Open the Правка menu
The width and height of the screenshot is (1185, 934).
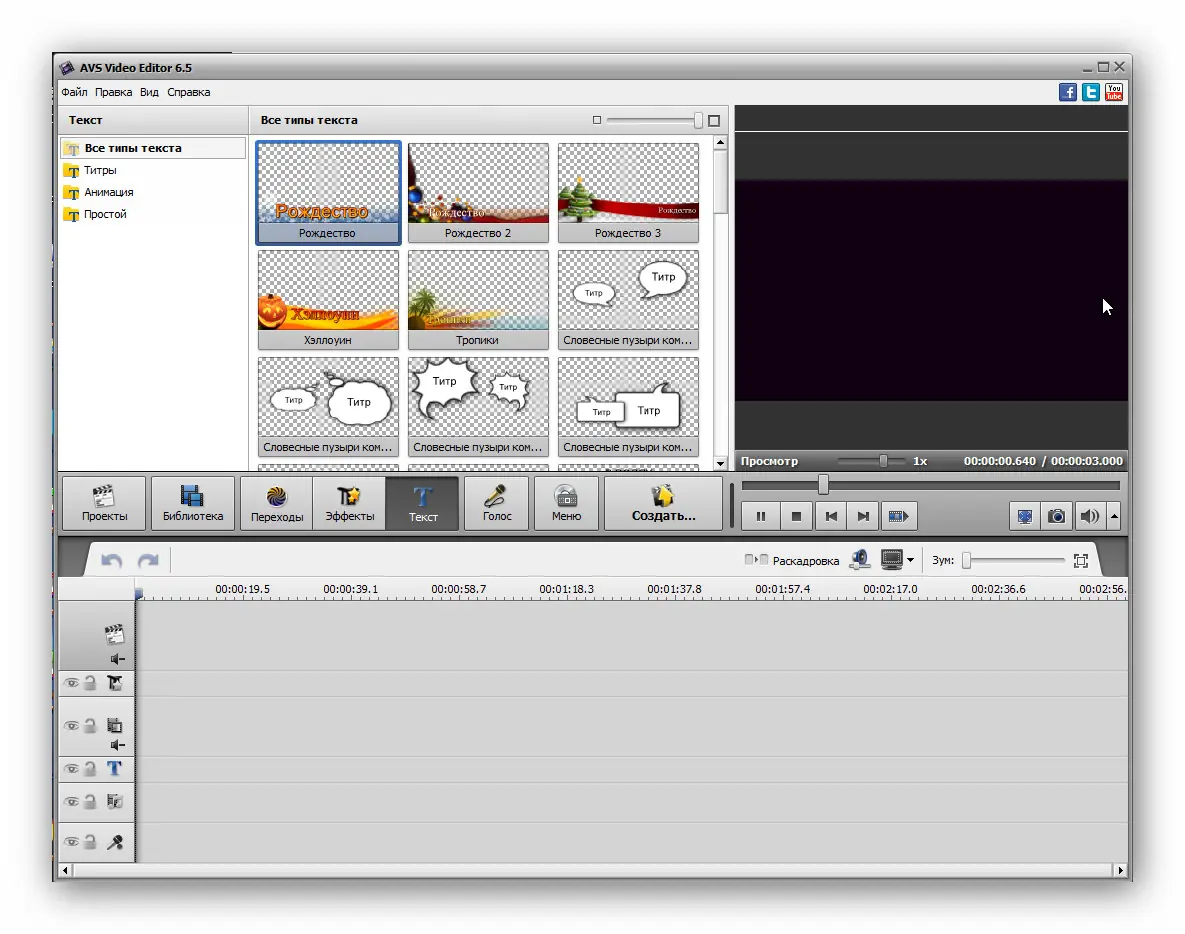pyautogui.click(x=113, y=92)
